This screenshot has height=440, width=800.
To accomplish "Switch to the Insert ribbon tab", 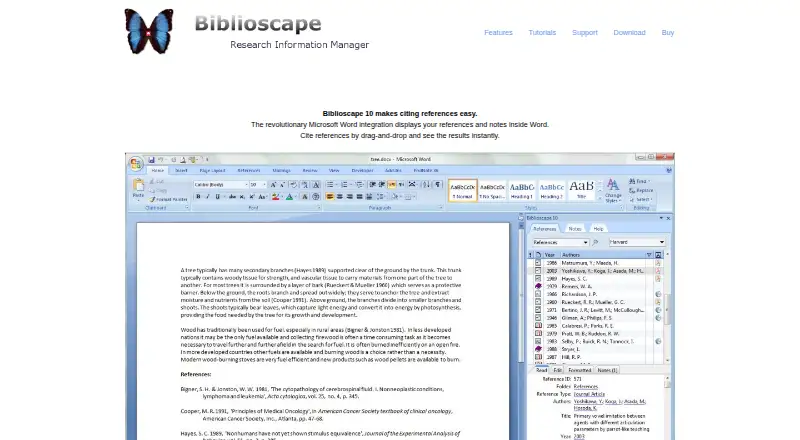I will (x=181, y=170).
